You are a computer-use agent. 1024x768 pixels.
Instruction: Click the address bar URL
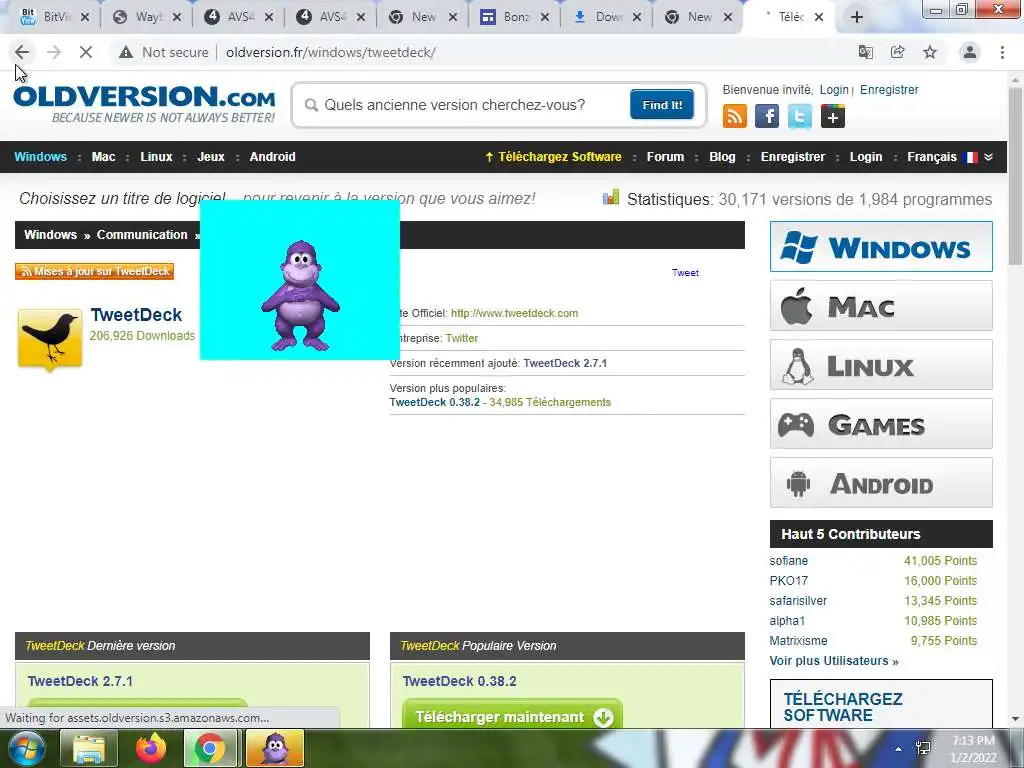(x=330, y=52)
